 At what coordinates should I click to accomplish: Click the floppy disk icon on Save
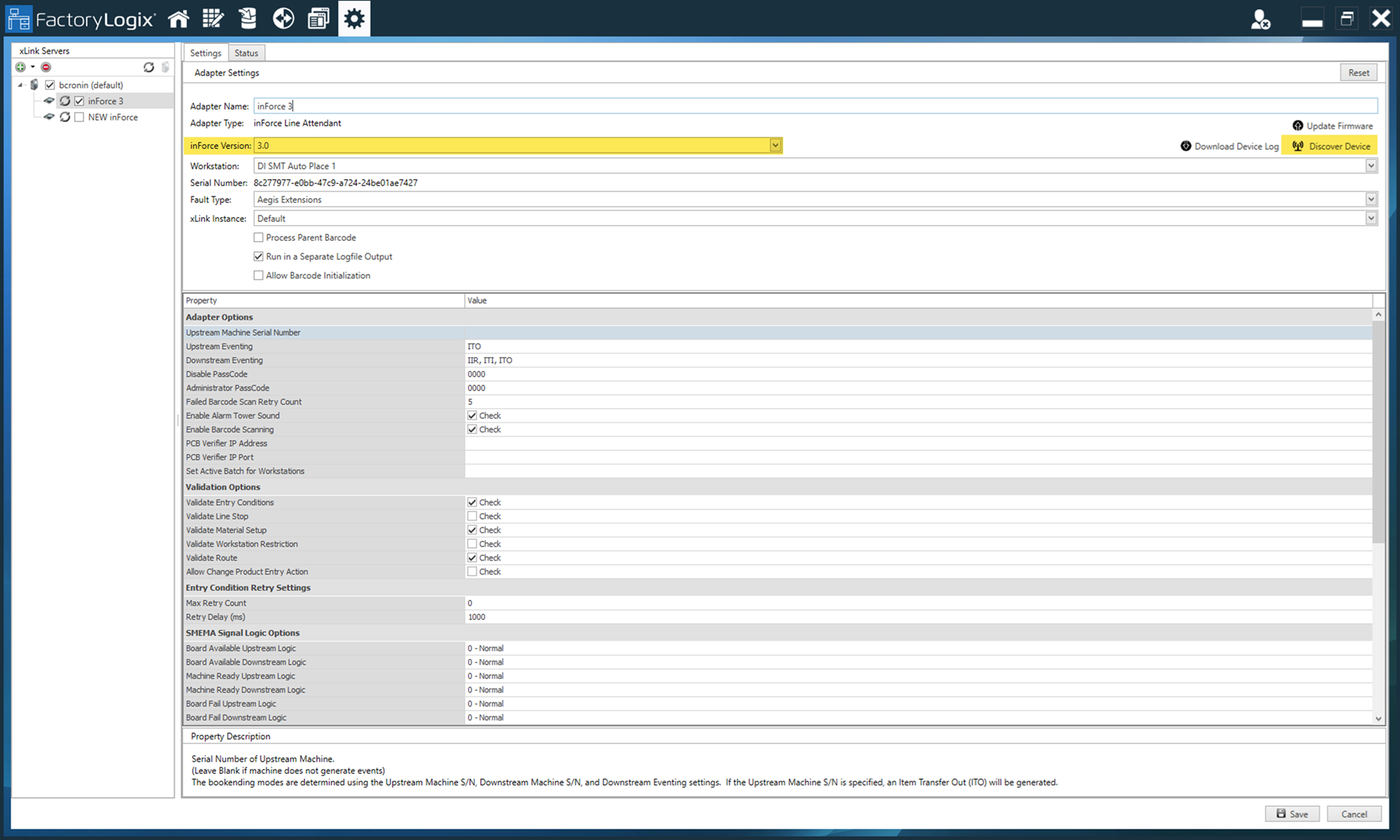(1281, 813)
